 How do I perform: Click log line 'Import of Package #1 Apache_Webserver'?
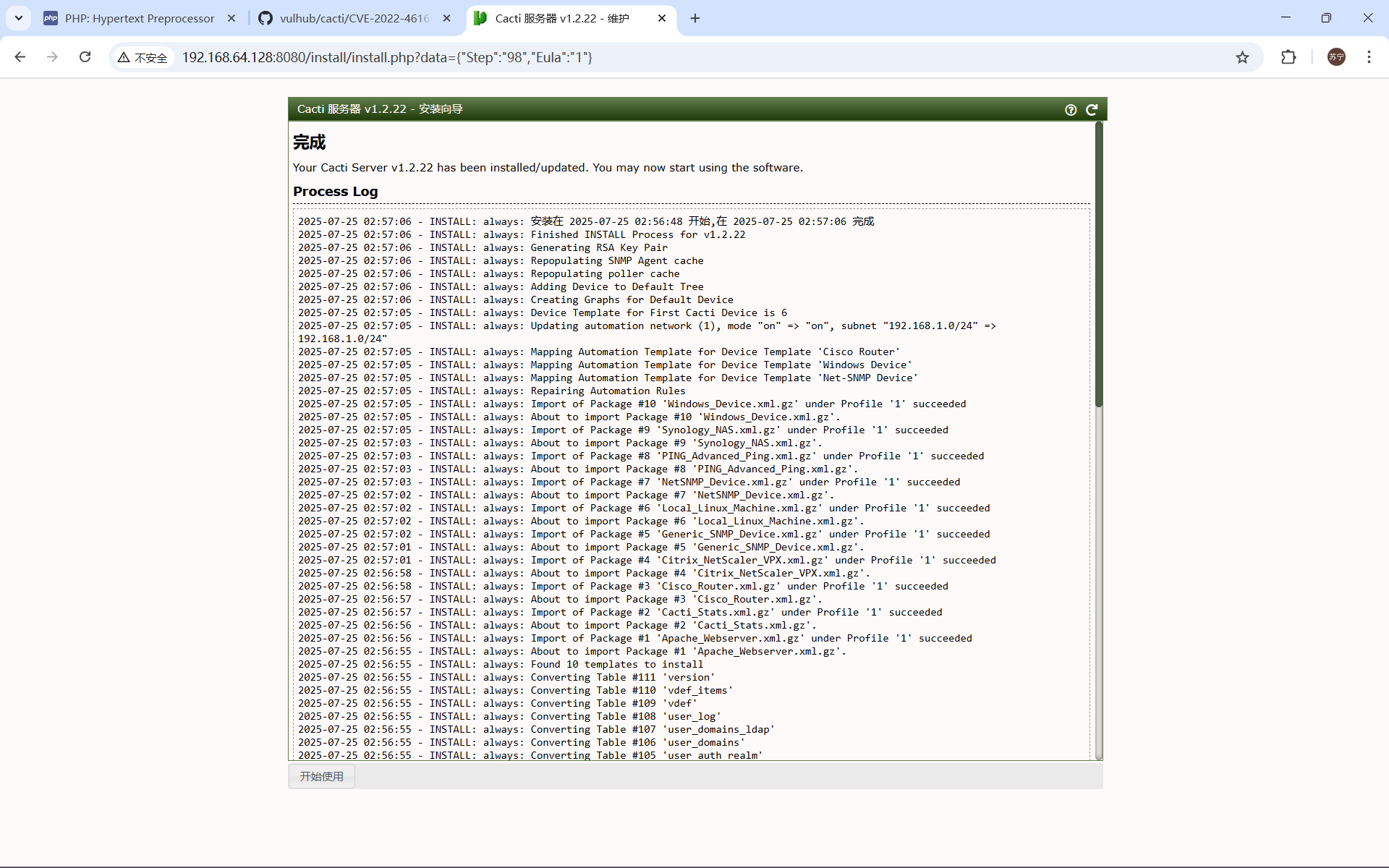tap(635, 639)
